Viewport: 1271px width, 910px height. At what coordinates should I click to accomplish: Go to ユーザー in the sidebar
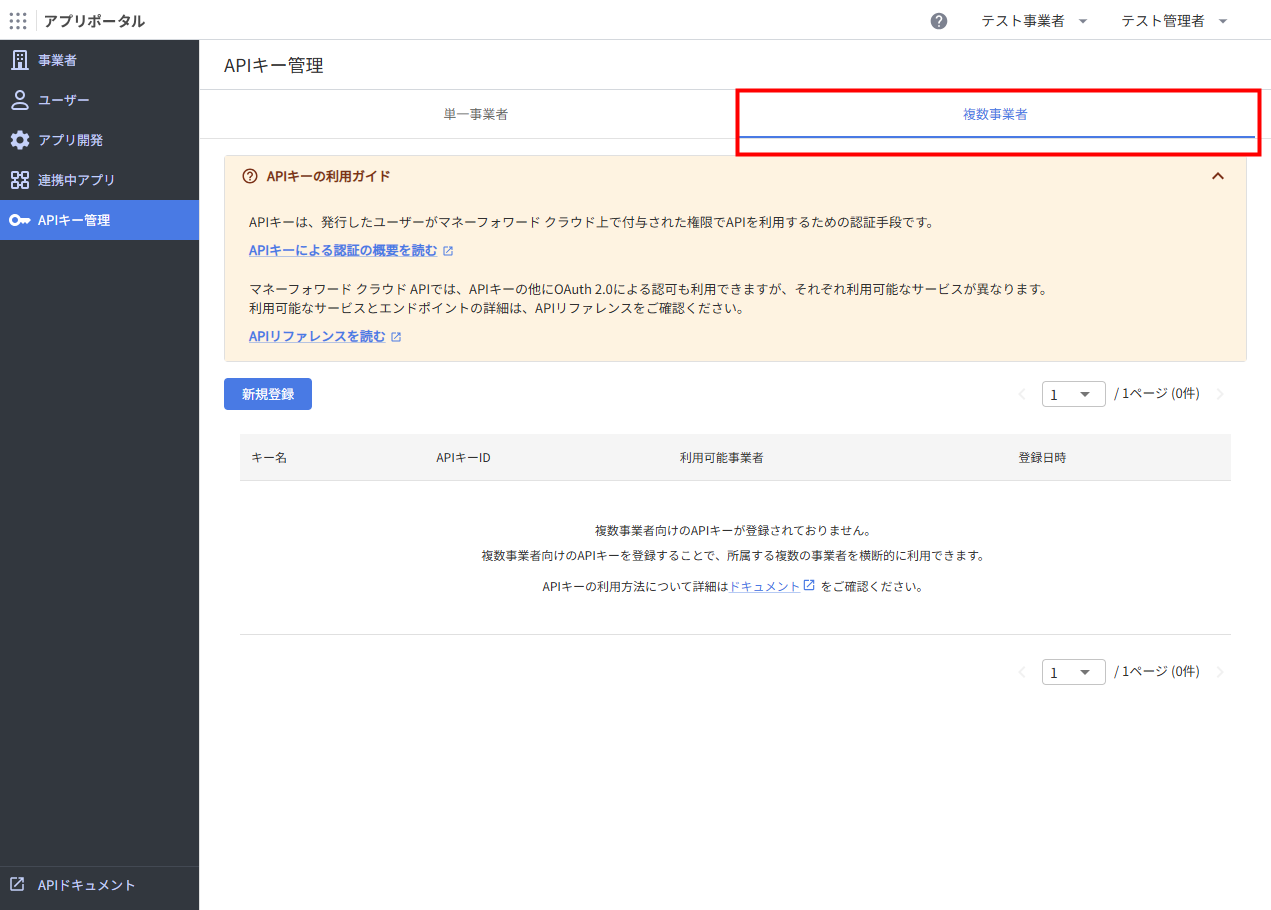click(x=99, y=100)
